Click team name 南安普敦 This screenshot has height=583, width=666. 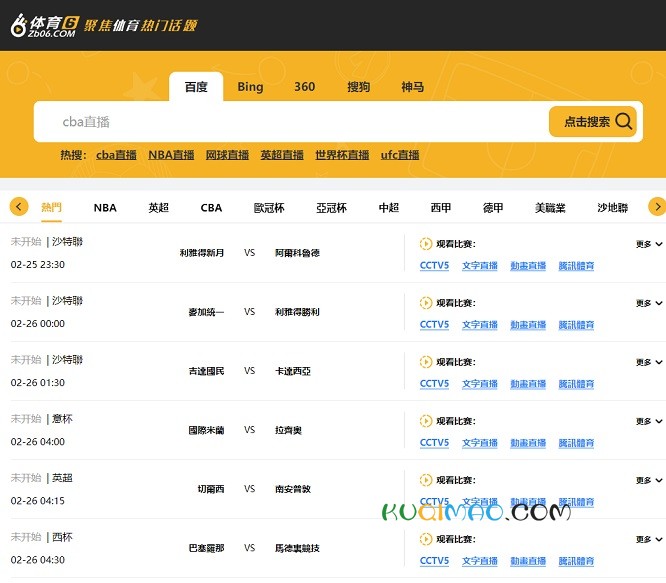pyautogui.click(x=293, y=489)
